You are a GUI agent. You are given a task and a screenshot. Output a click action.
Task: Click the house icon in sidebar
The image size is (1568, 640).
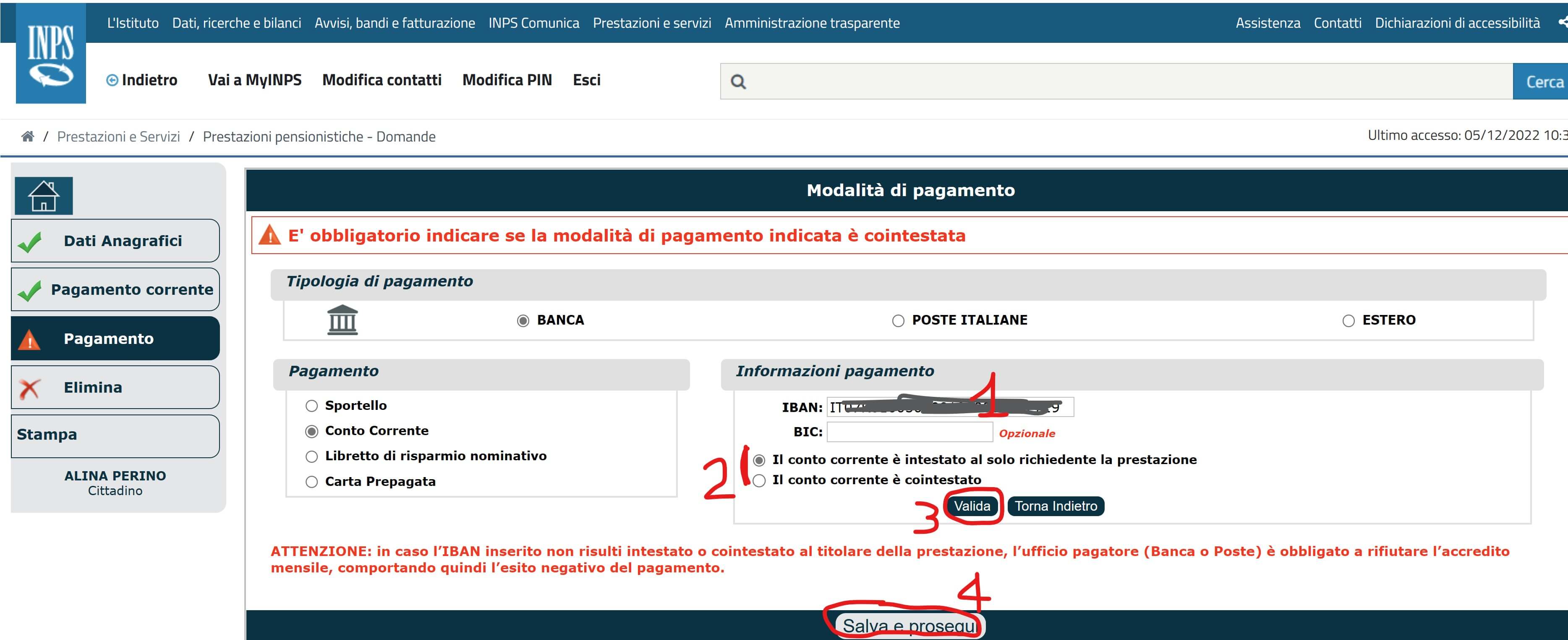click(44, 196)
